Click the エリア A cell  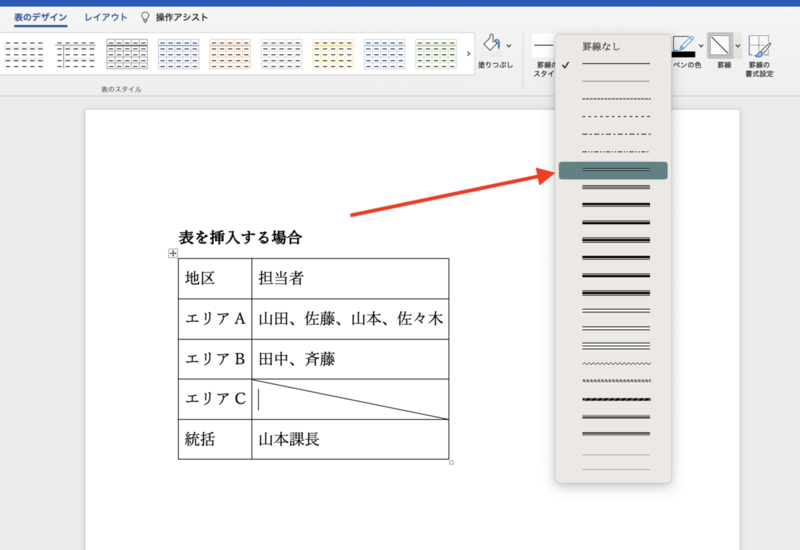tap(215, 319)
